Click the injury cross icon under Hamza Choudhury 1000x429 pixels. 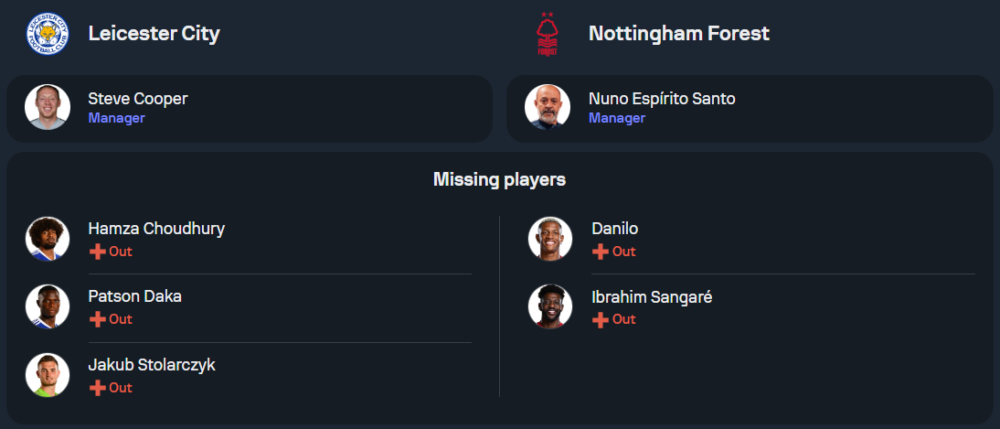tap(97, 252)
